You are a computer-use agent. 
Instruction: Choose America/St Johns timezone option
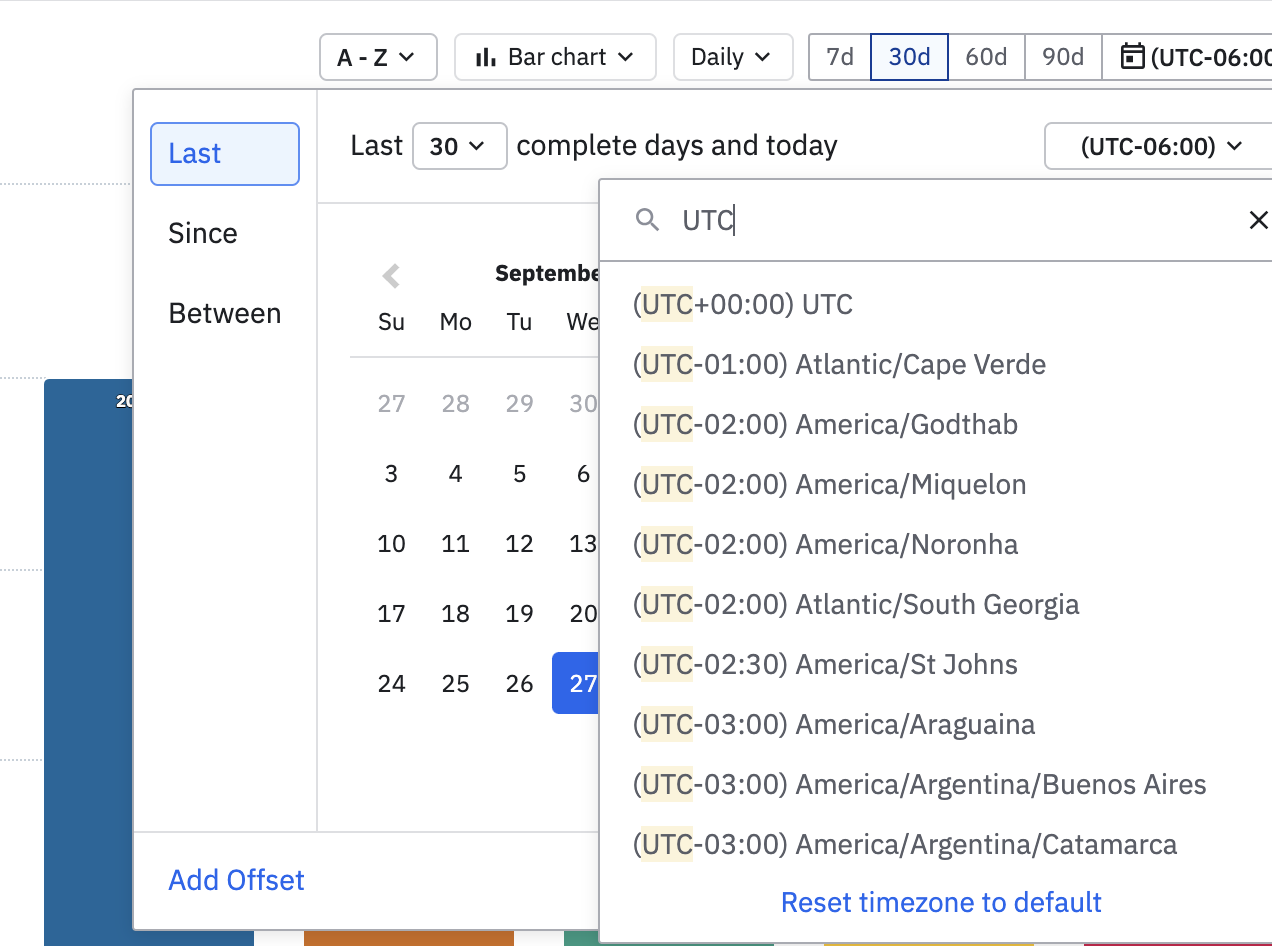point(825,664)
